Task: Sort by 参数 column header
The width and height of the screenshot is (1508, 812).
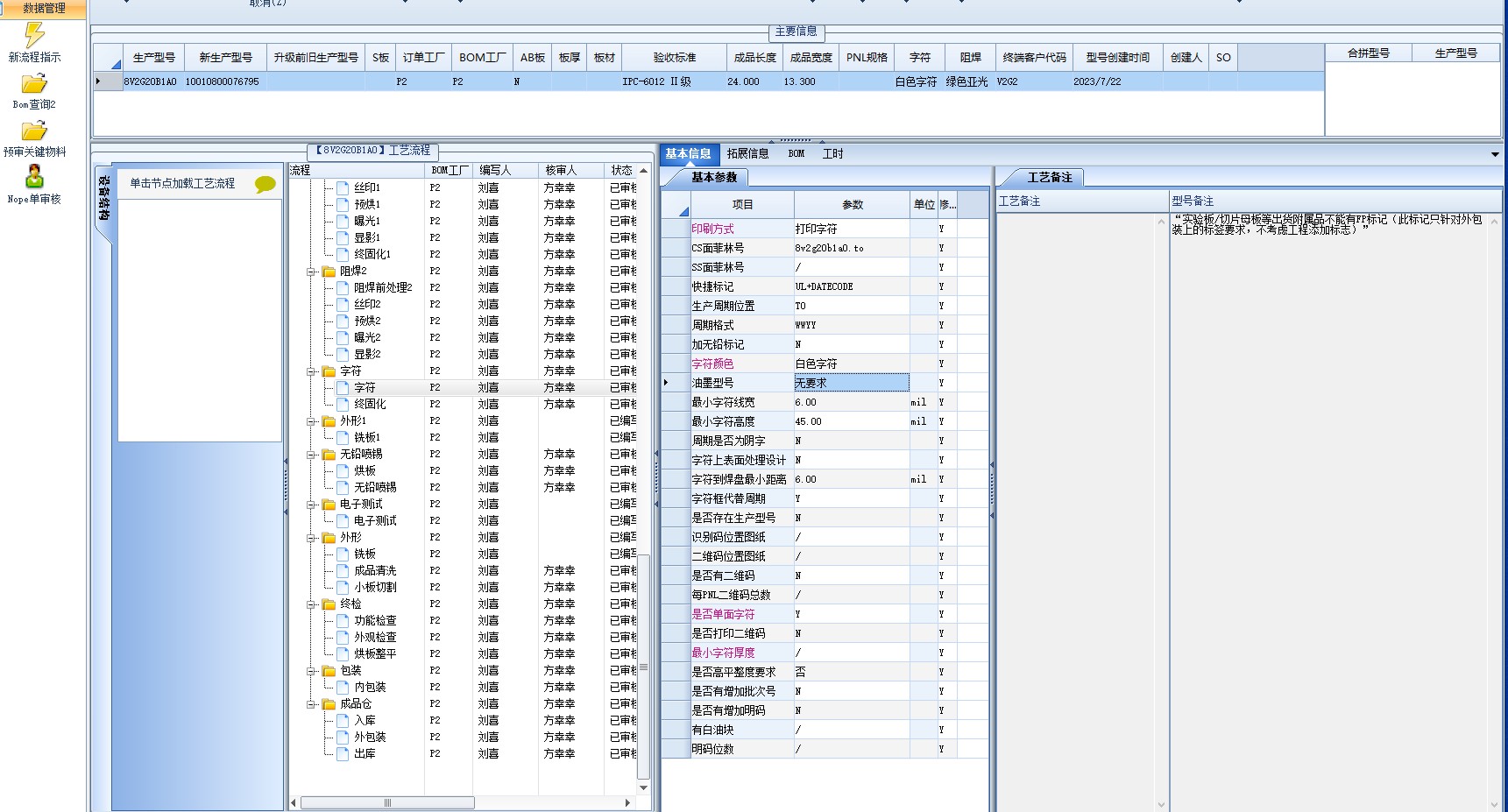Action: [x=852, y=204]
